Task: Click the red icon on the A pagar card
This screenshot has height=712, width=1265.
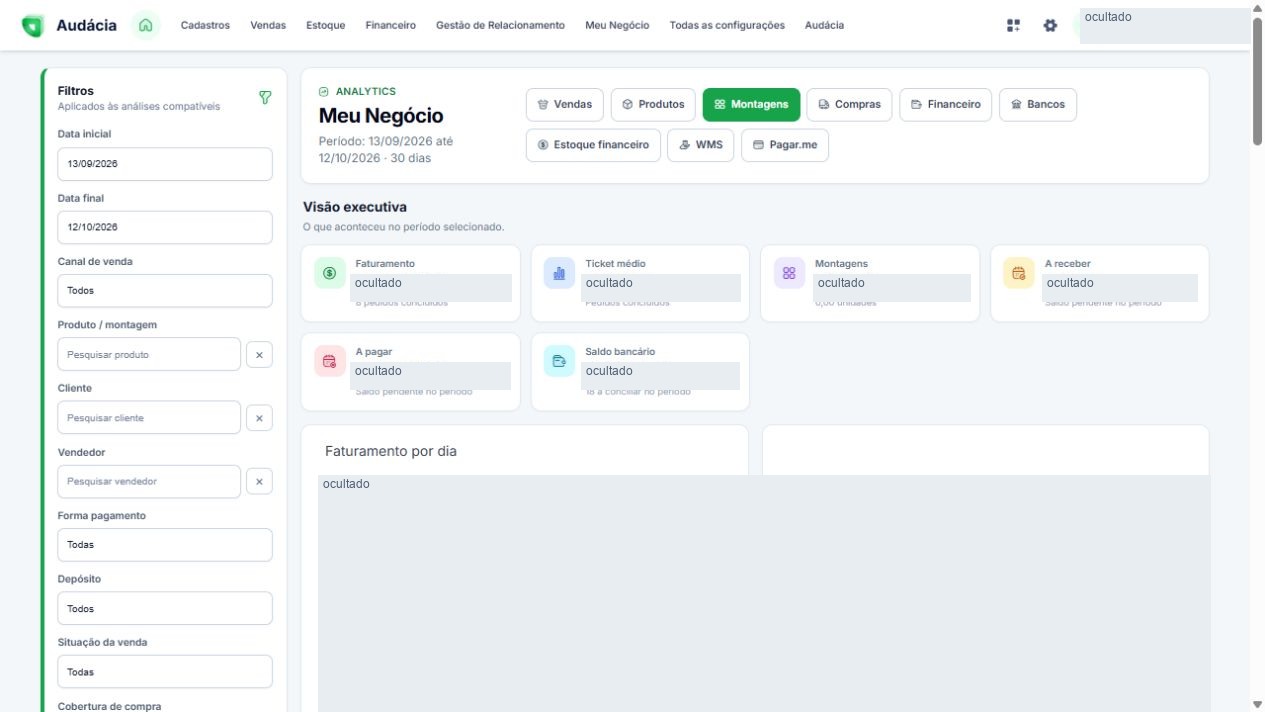Action: 330,361
